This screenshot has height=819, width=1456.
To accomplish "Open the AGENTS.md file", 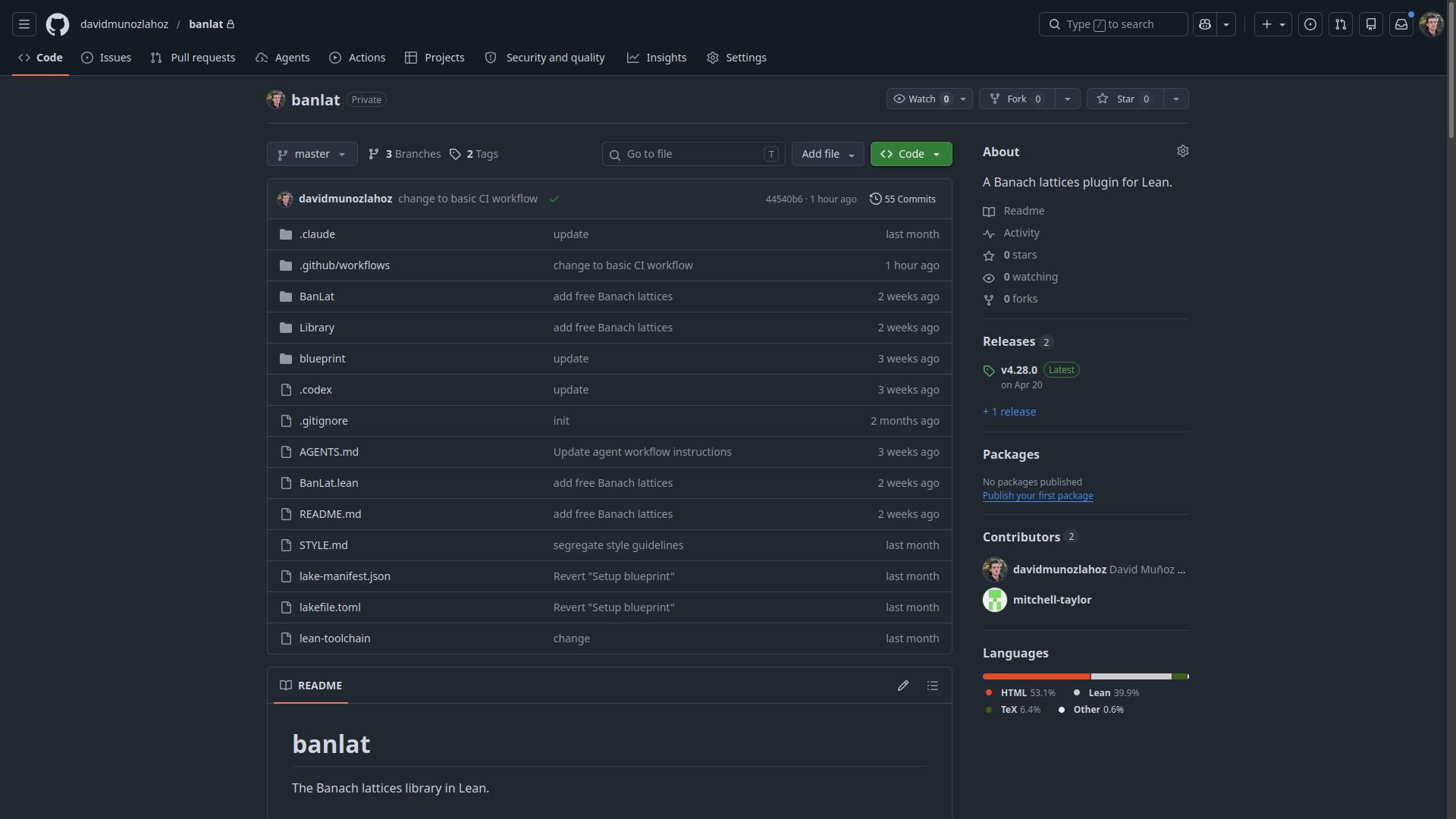I will coord(328,452).
